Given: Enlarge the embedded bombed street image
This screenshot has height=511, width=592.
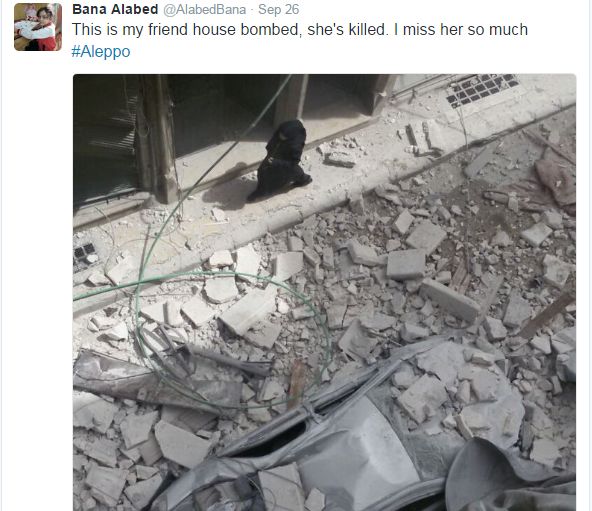Looking at the screenshot, I should point(324,292).
